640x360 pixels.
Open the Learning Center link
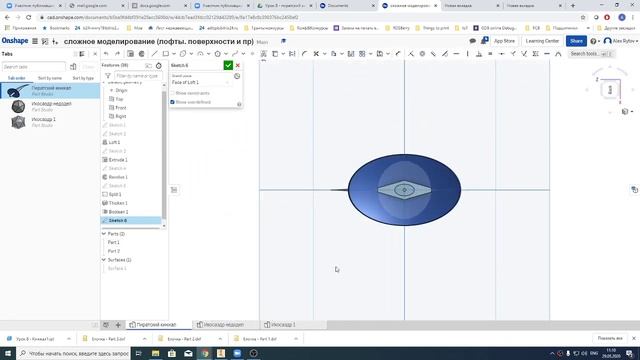tap(542, 41)
